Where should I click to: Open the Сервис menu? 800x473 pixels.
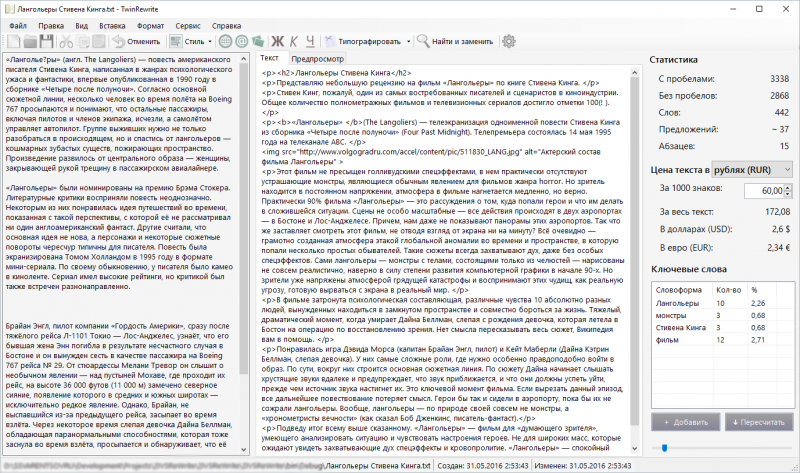[x=188, y=26]
